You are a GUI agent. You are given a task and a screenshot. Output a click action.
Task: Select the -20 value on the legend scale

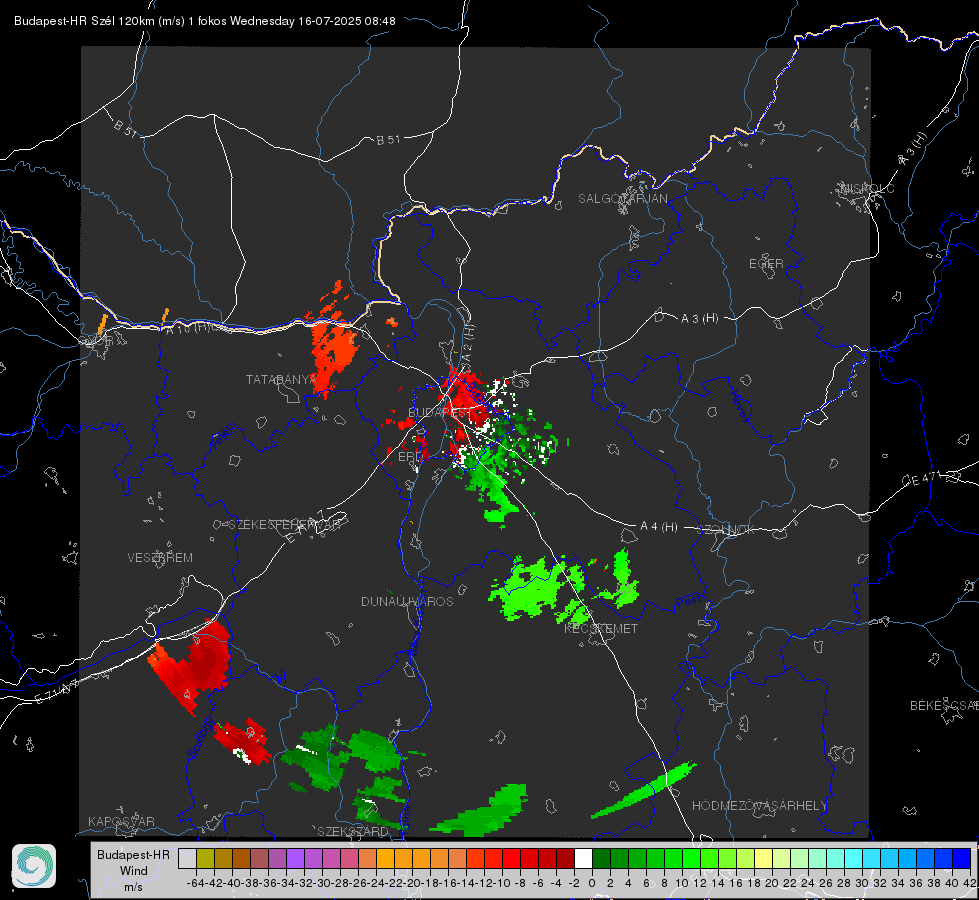pyautogui.click(x=412, y=883)
